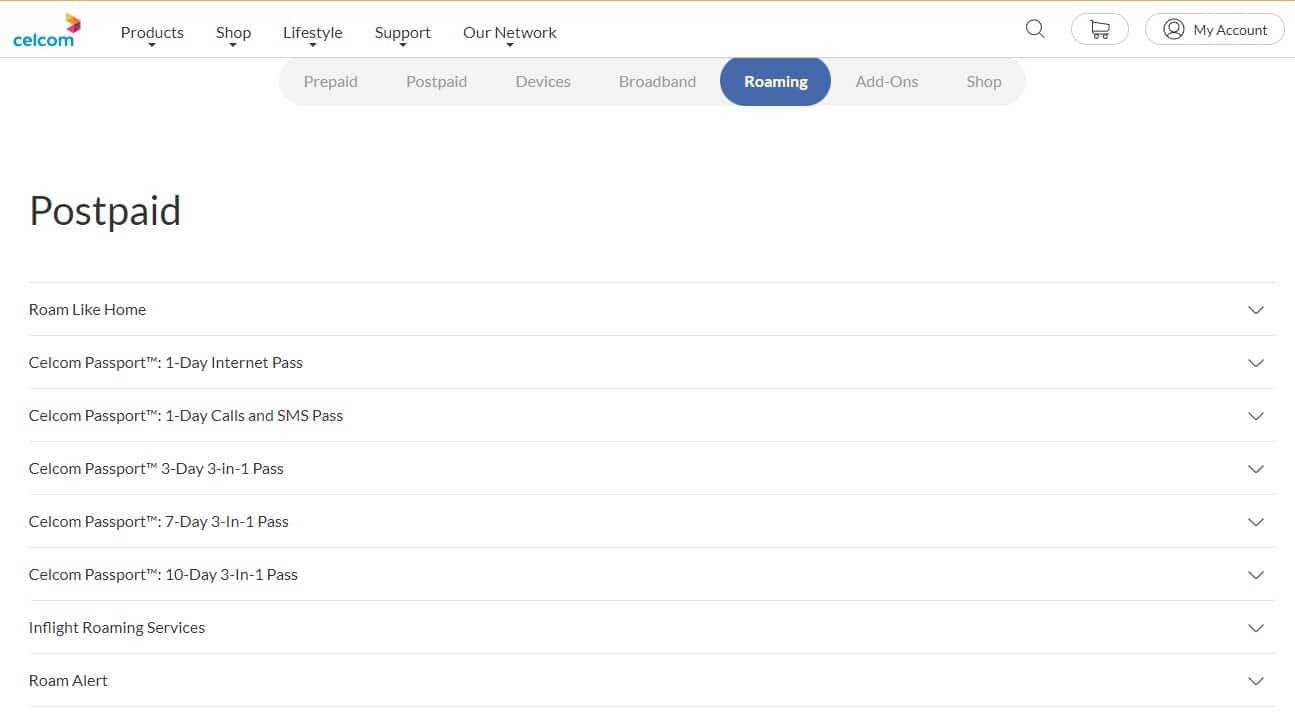Switch to the Shop pill tab
1295x721 pixels.
pyautogui.click(x=984, y=82)
